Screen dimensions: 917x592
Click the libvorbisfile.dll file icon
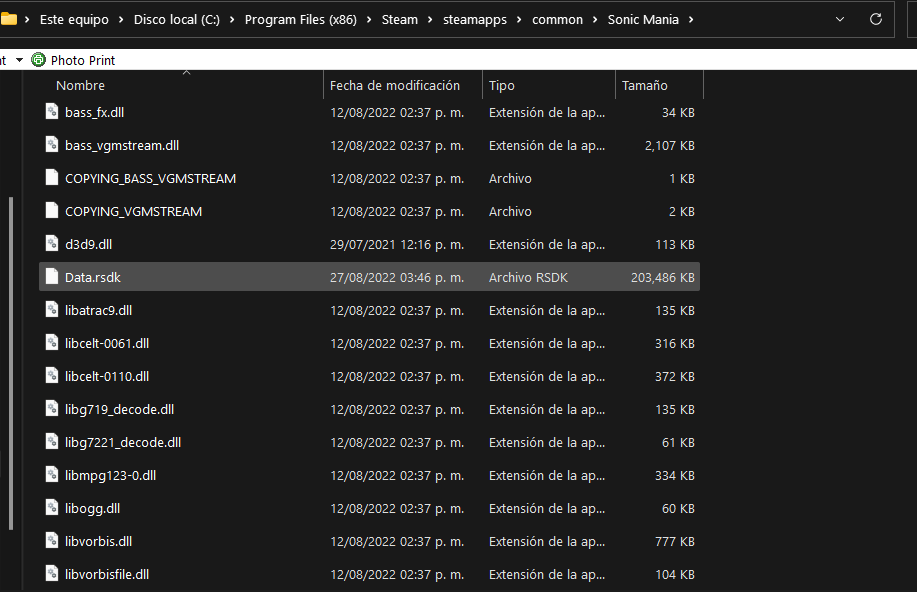(x=52, y=574)
